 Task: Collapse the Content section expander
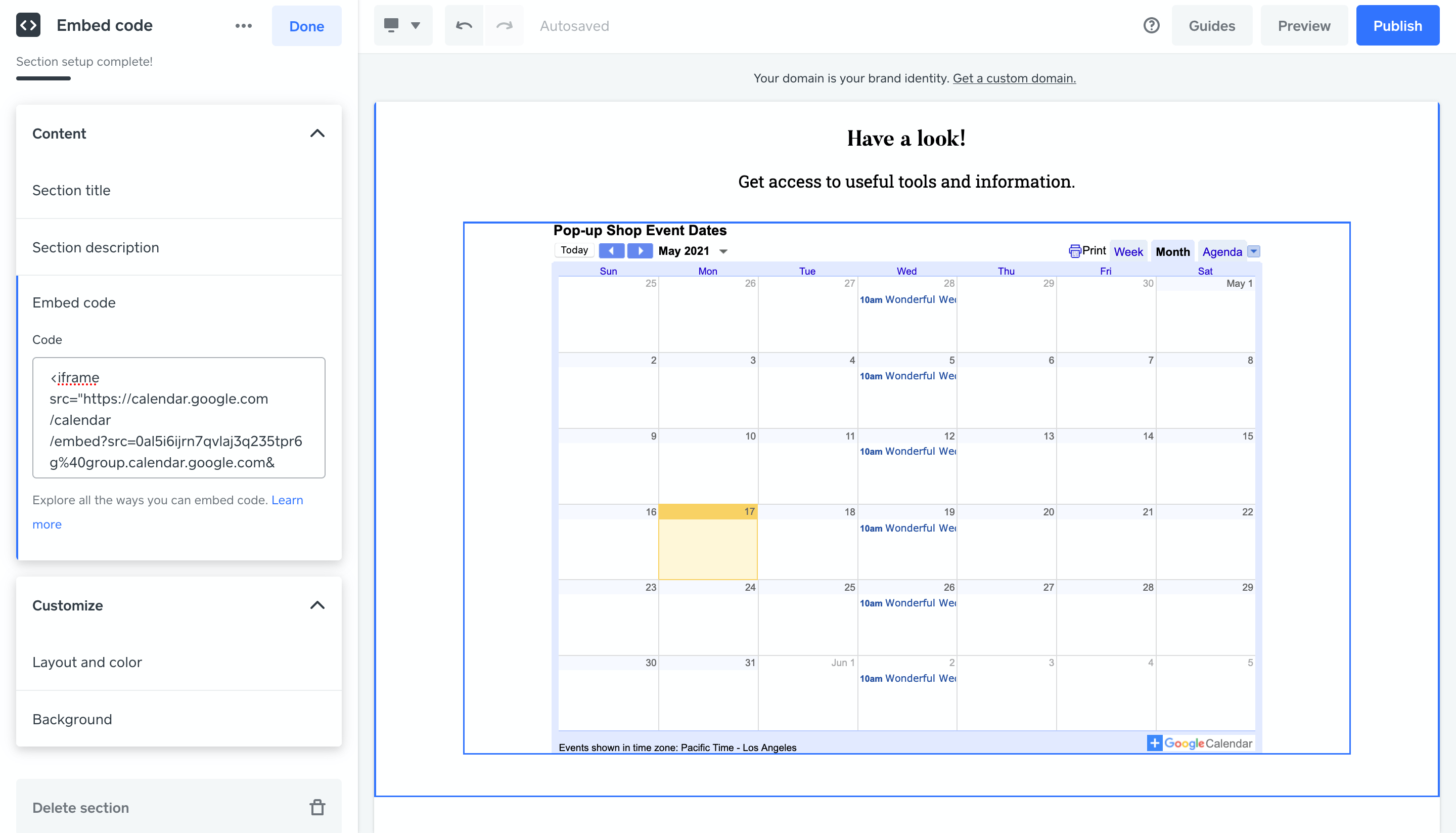318,134
